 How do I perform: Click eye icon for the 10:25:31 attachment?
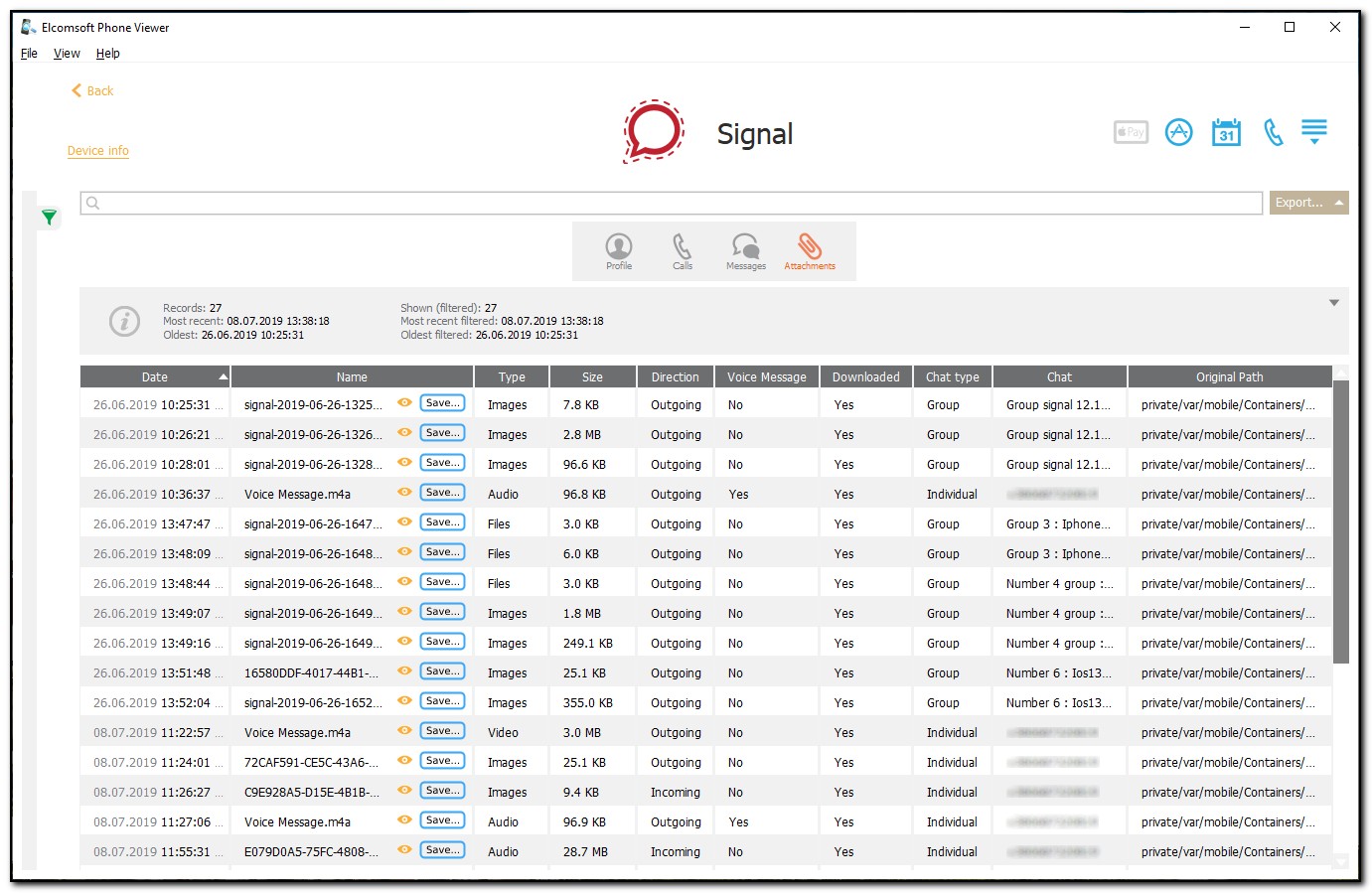click(404, 403)
